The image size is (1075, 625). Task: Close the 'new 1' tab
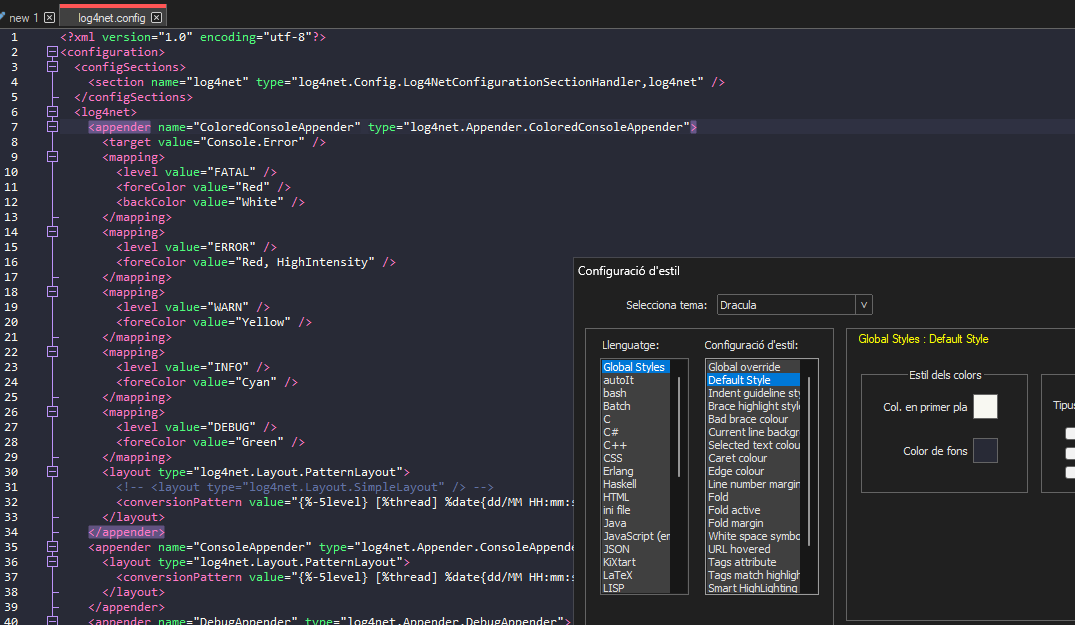click(49, 18)
